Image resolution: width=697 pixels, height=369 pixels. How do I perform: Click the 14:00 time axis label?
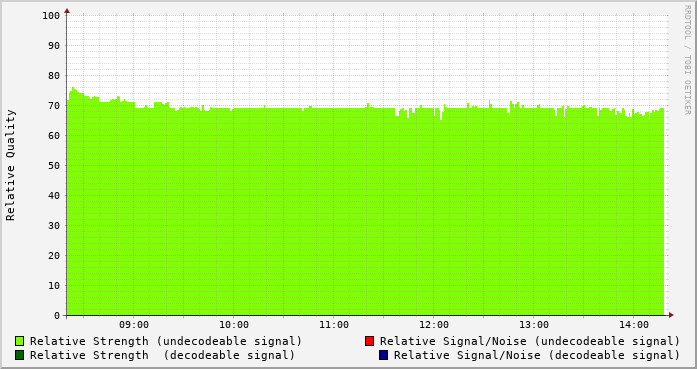[634, 325]
